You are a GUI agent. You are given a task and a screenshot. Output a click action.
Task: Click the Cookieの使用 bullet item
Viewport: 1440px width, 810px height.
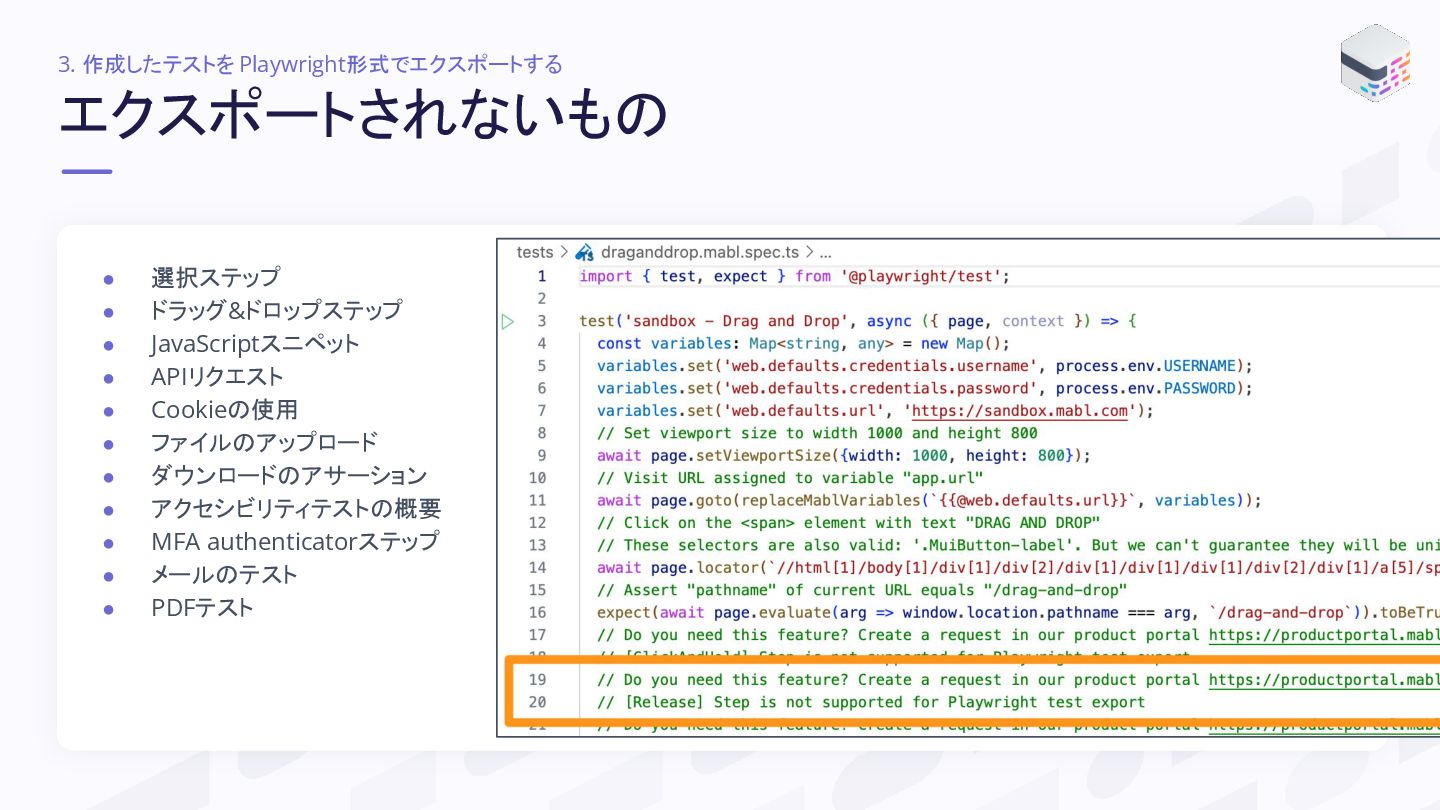[x=224, y=409]
